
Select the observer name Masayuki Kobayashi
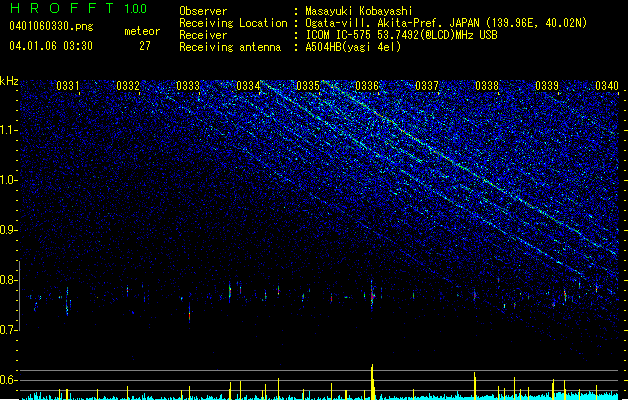point(359,11)
